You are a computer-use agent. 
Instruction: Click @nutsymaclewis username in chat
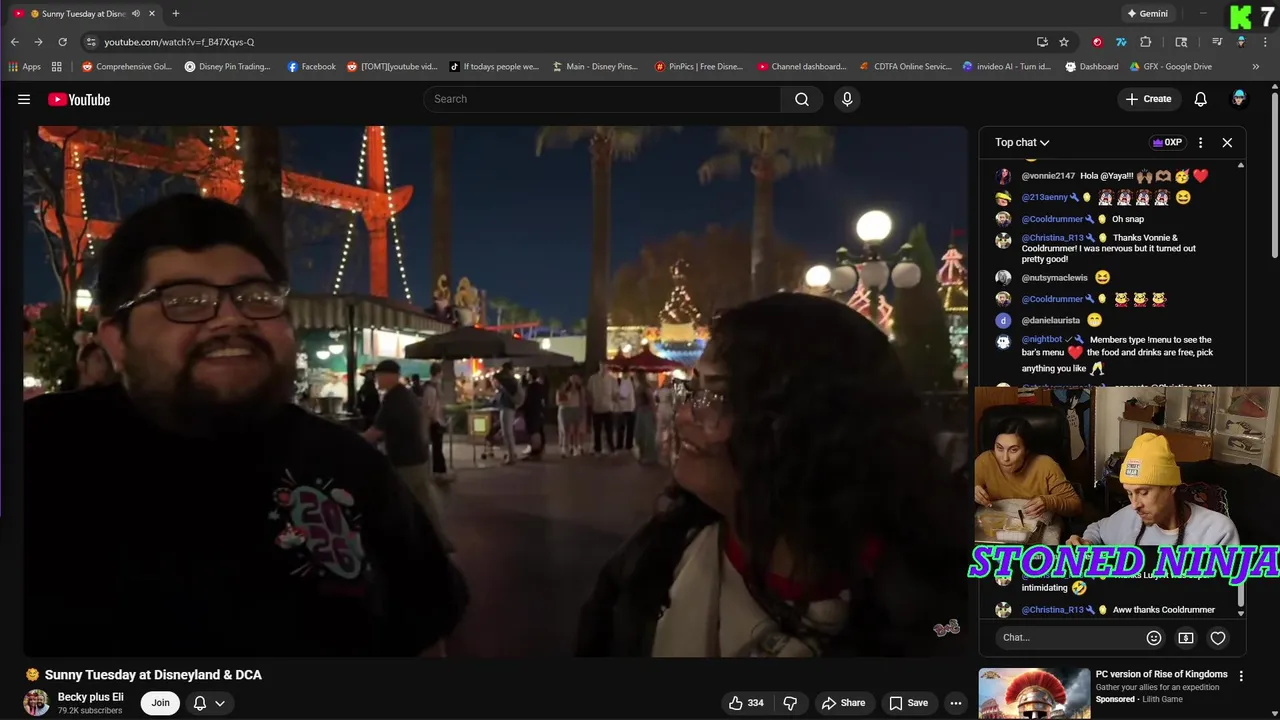pos(1054,278)
